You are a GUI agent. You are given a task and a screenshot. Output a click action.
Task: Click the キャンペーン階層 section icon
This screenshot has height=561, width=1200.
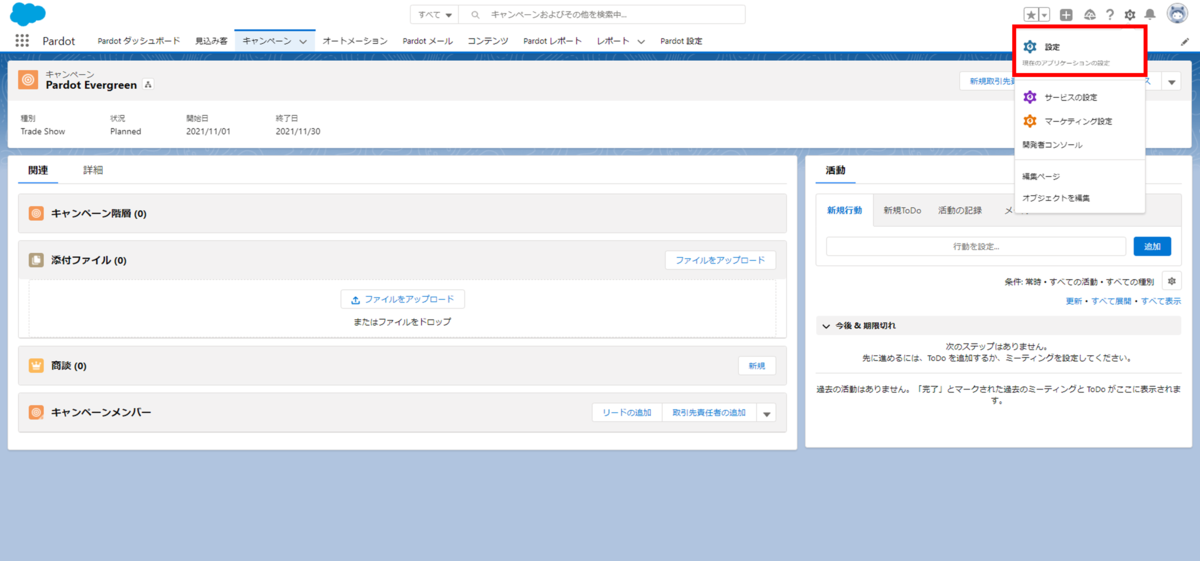click(x=36, y=214)
